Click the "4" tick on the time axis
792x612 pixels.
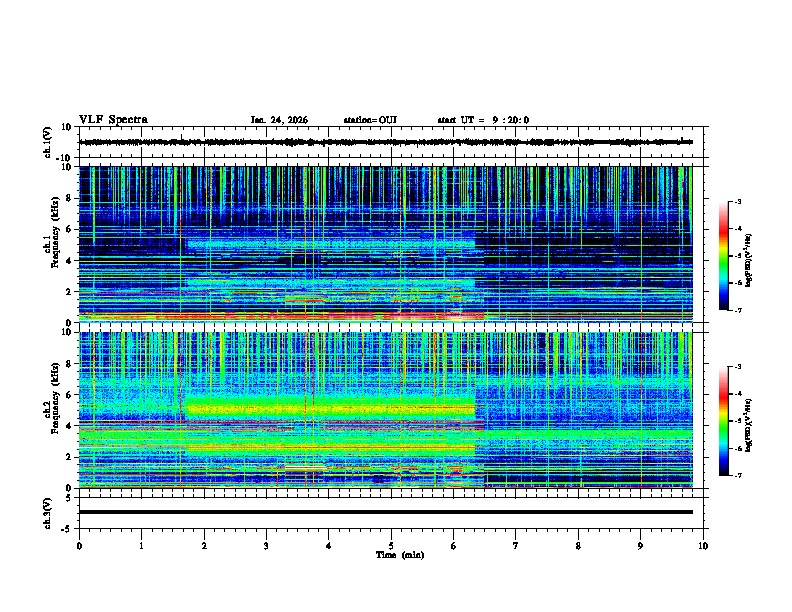[x=329, y=546]
